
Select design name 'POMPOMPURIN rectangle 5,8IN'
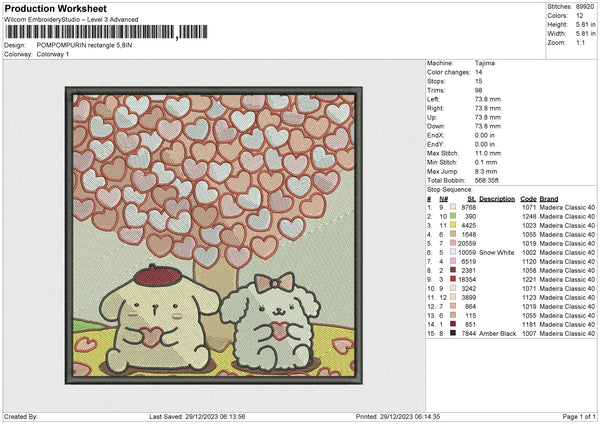84,45
